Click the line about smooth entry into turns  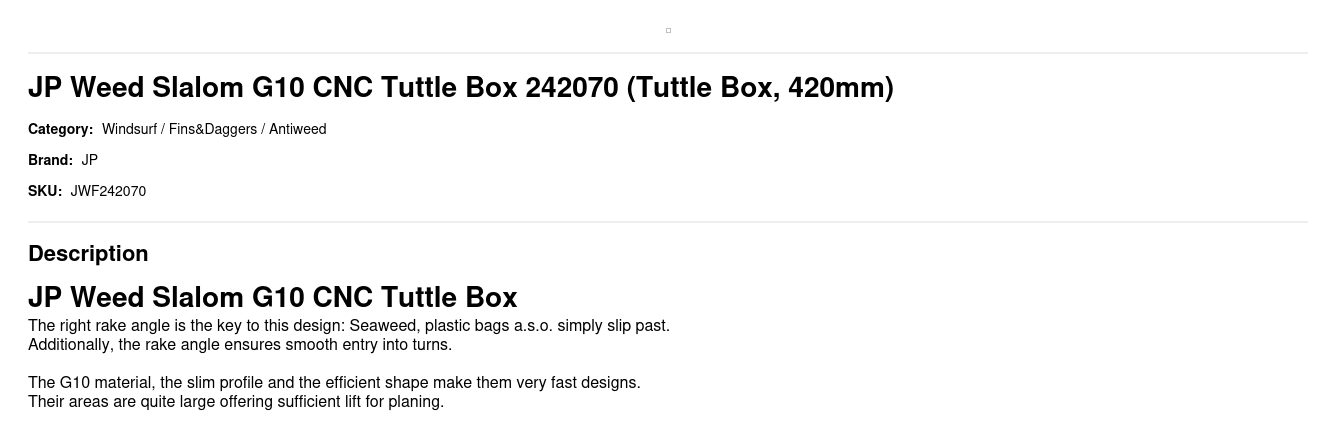240,345
